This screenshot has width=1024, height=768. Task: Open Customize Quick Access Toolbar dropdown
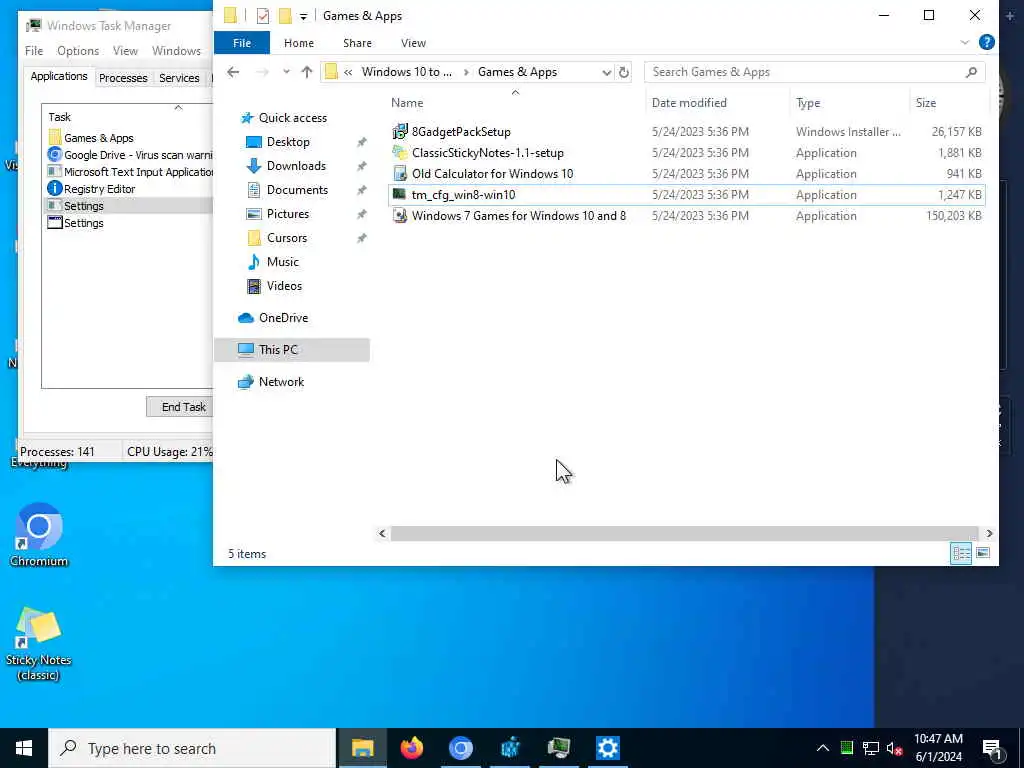pos(303,16)
